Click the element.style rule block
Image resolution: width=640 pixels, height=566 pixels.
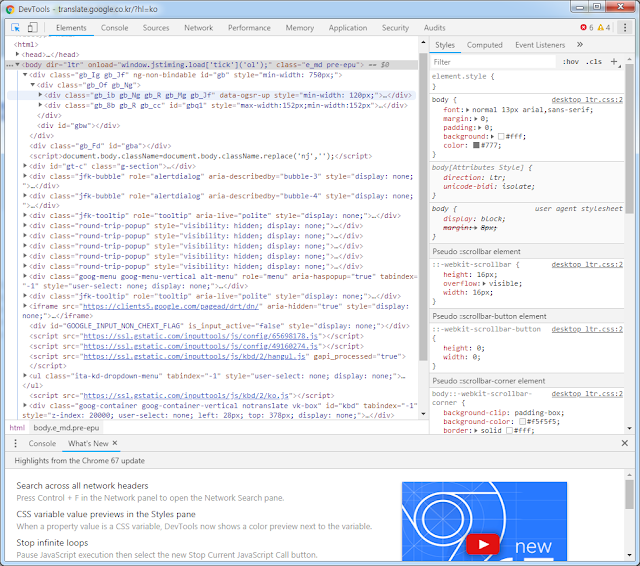pos(527,81)
